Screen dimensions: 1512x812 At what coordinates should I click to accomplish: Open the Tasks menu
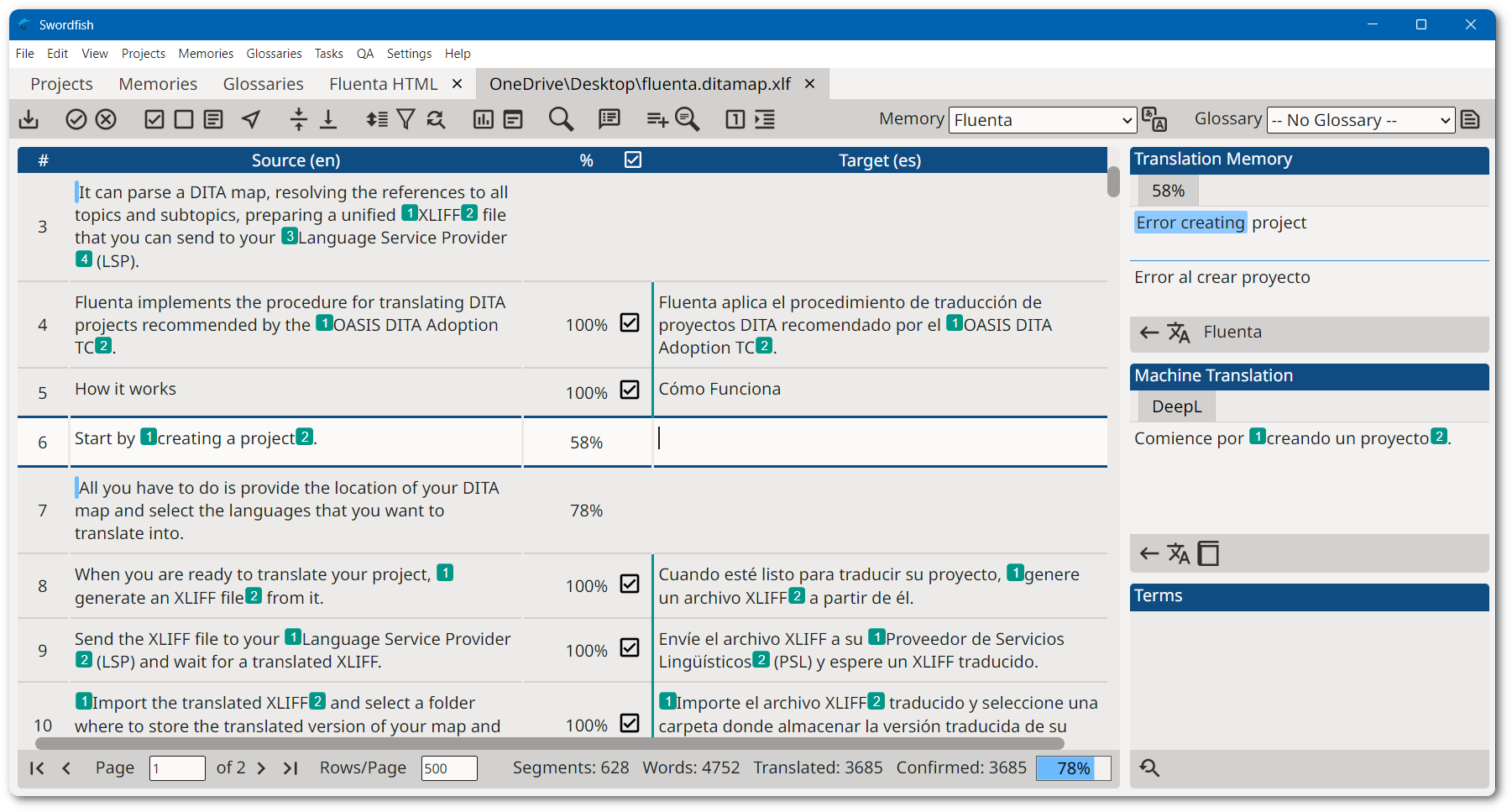pos(329,53)
